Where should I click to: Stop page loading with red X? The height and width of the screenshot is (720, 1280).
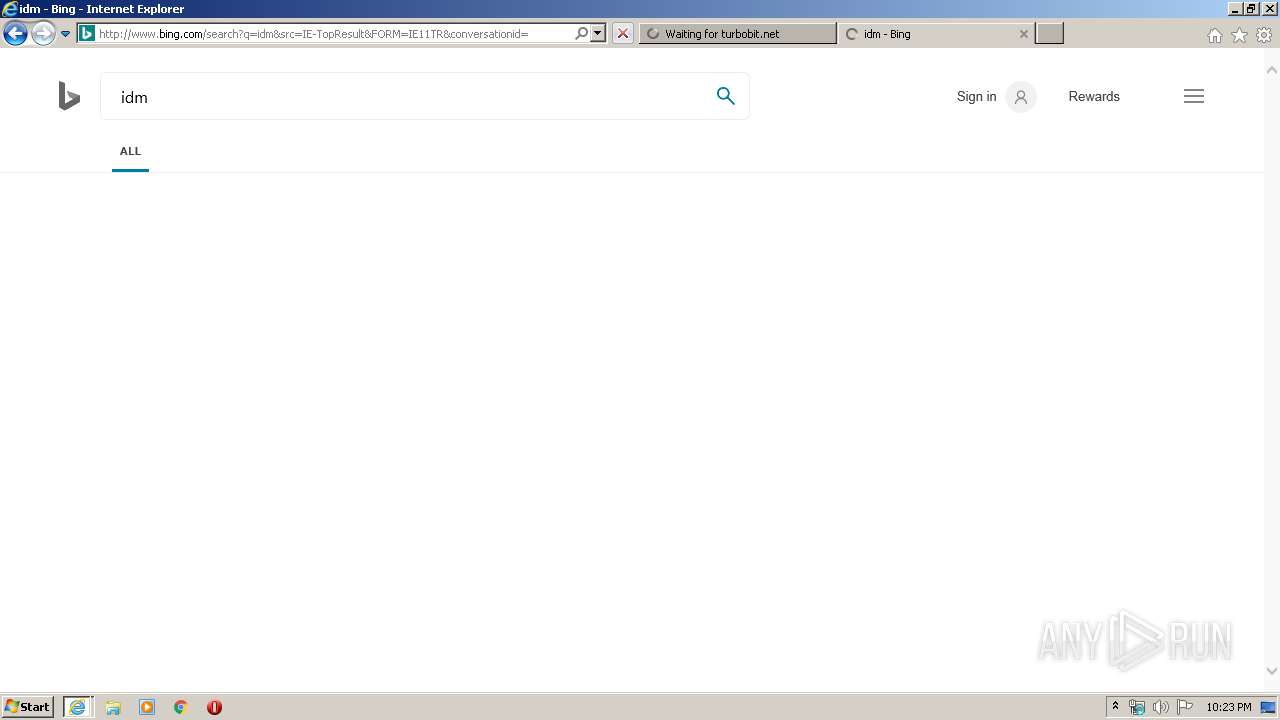623,33
